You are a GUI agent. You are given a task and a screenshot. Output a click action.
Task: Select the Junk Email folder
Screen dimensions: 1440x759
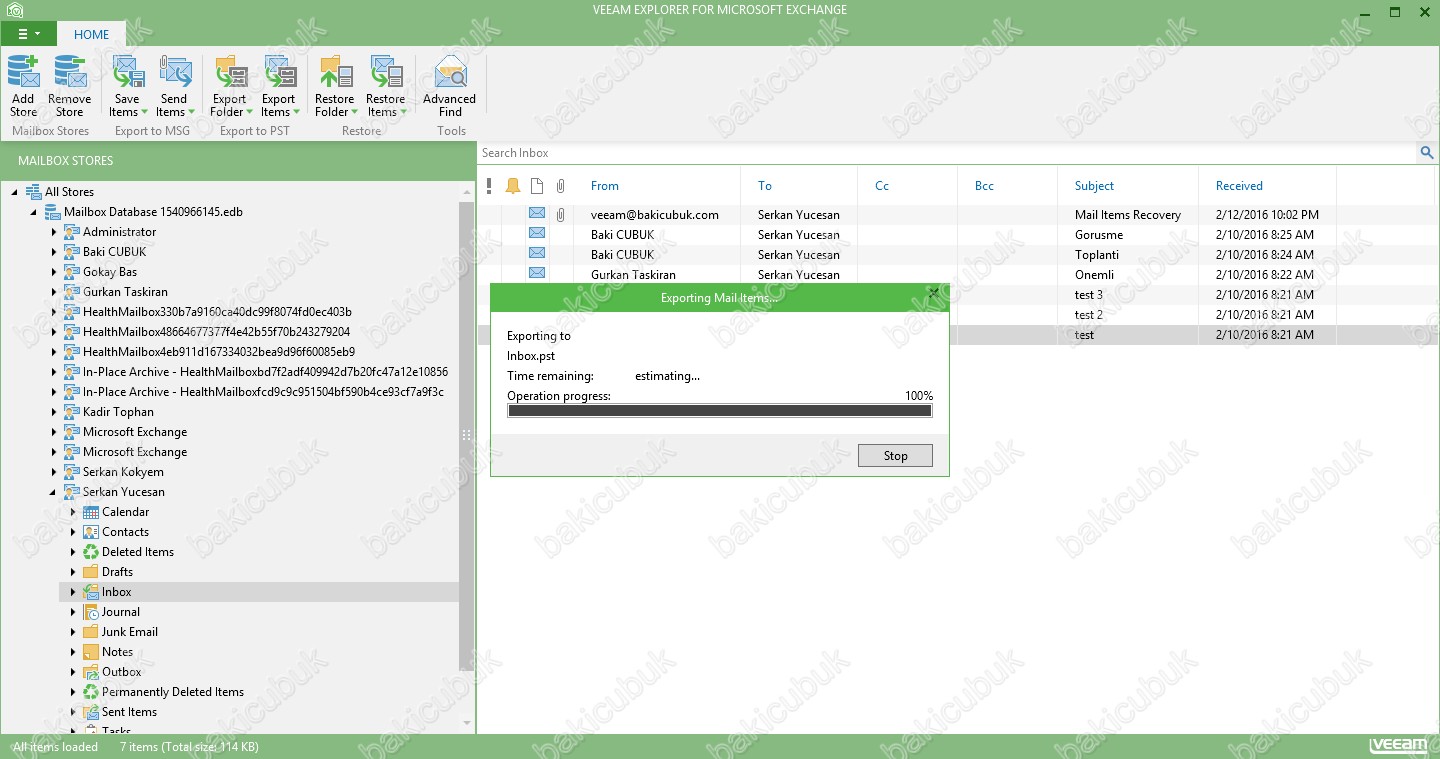coord(130,632)
